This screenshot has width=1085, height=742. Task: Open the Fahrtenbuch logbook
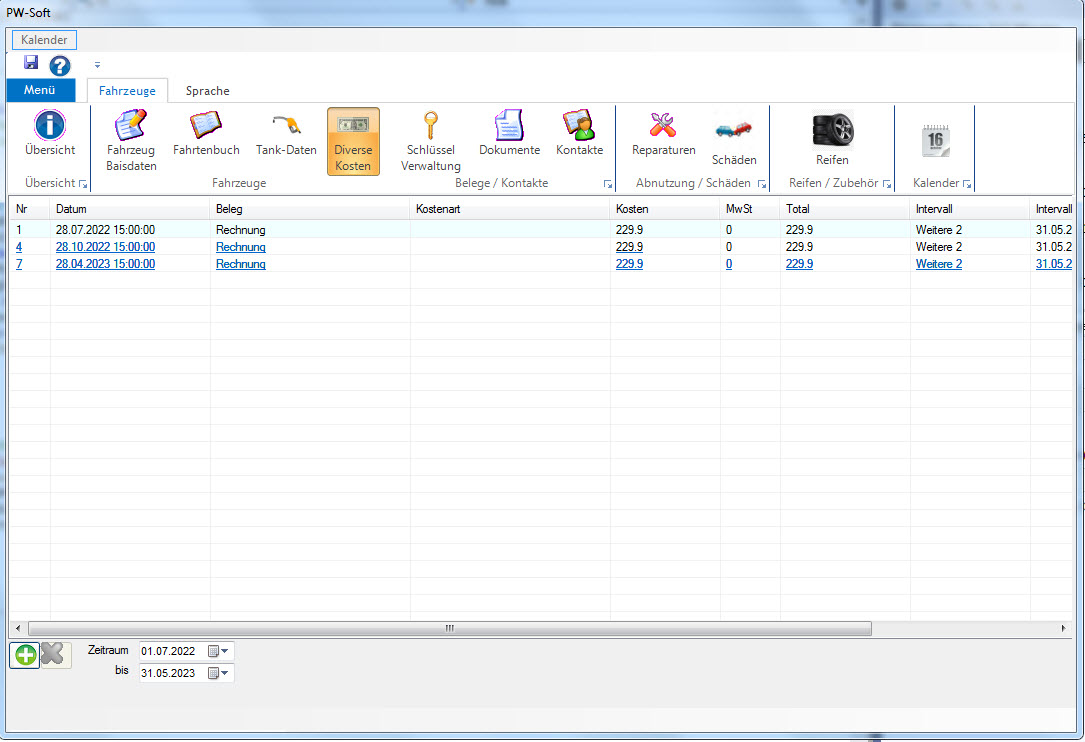[x=206, y=134]
